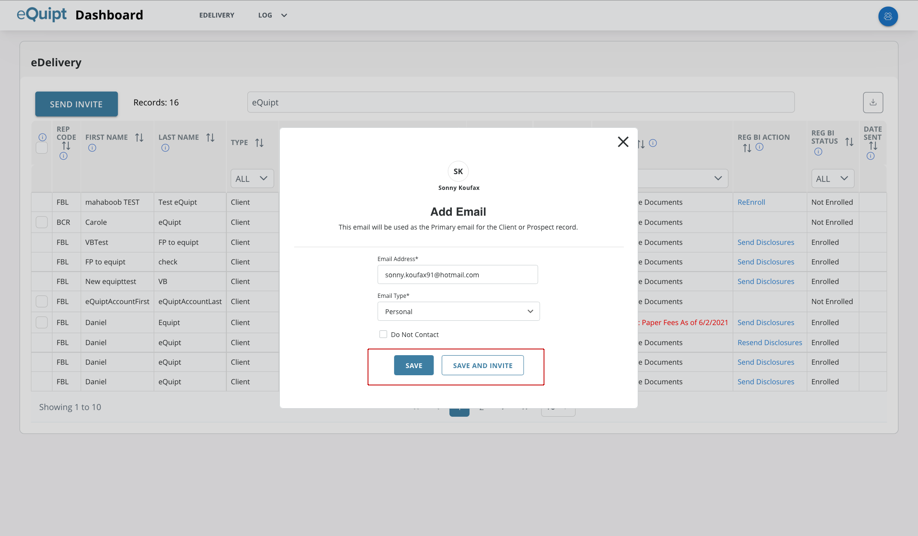This screenshot has width=918, height=536.
Task: Open the EDELIVERY nav menu item
Action: coord(216,15)
